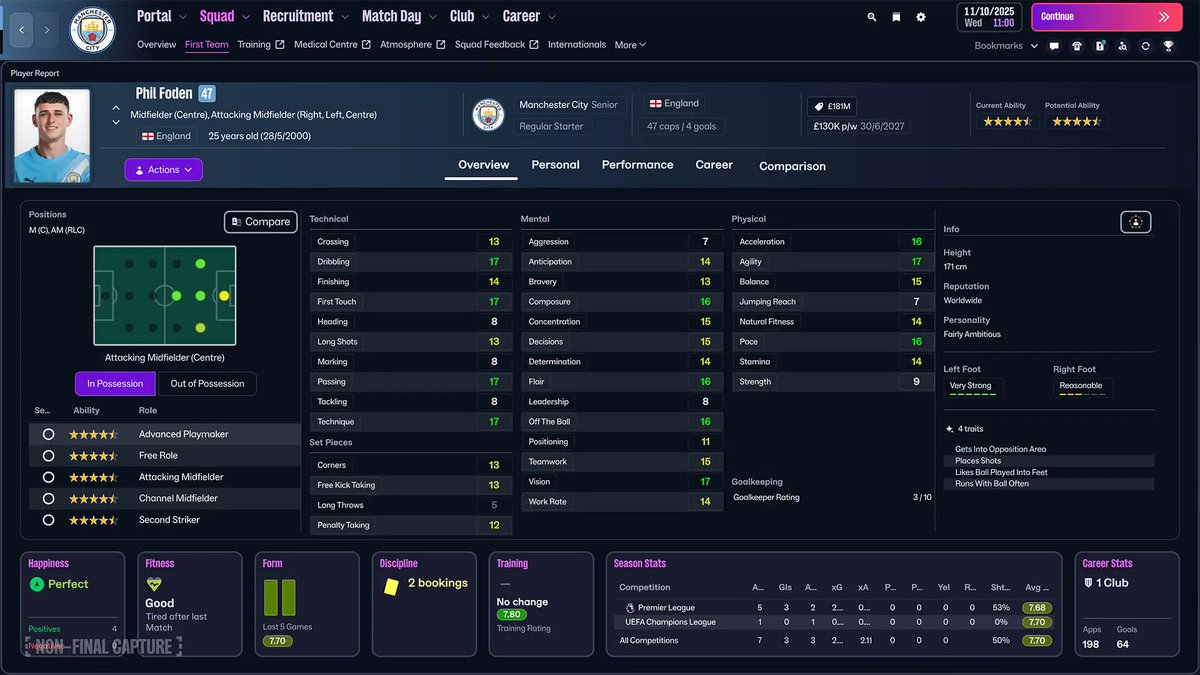The image size is (1200, 675).
Task: Click the Compare button
Action: pos(260,222)
